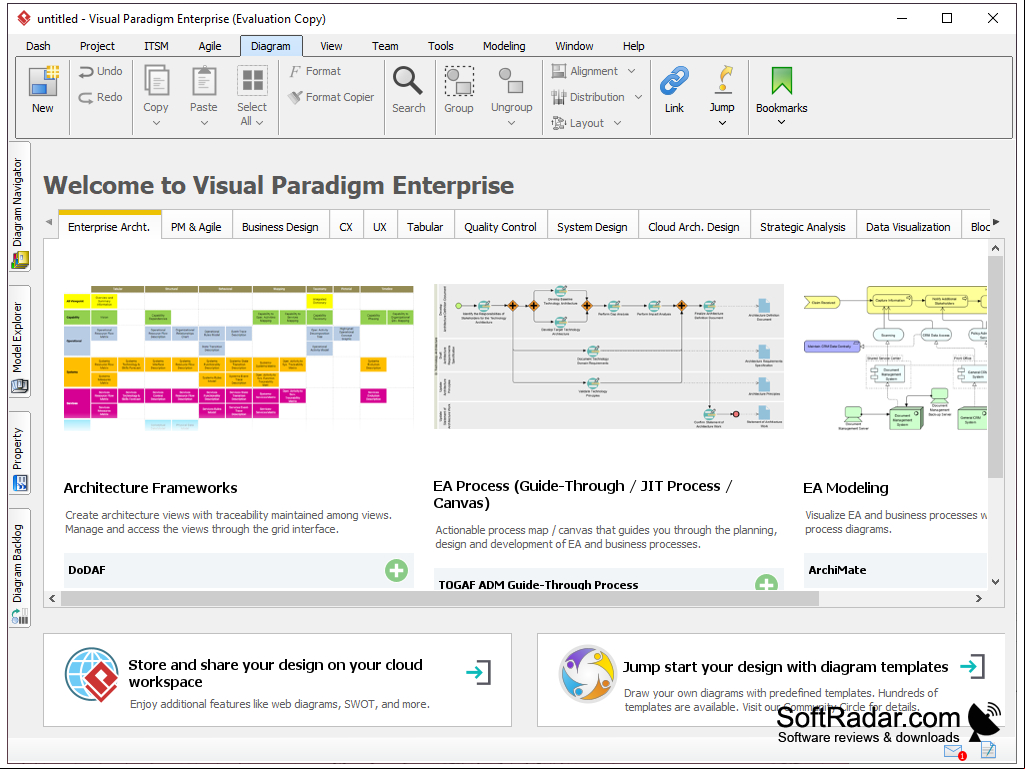The height and width of the screenshot is (769, 1025).
Task: Expand the Paste dropdown arrow
Action: pyautogui.click(x=204, y=123)
